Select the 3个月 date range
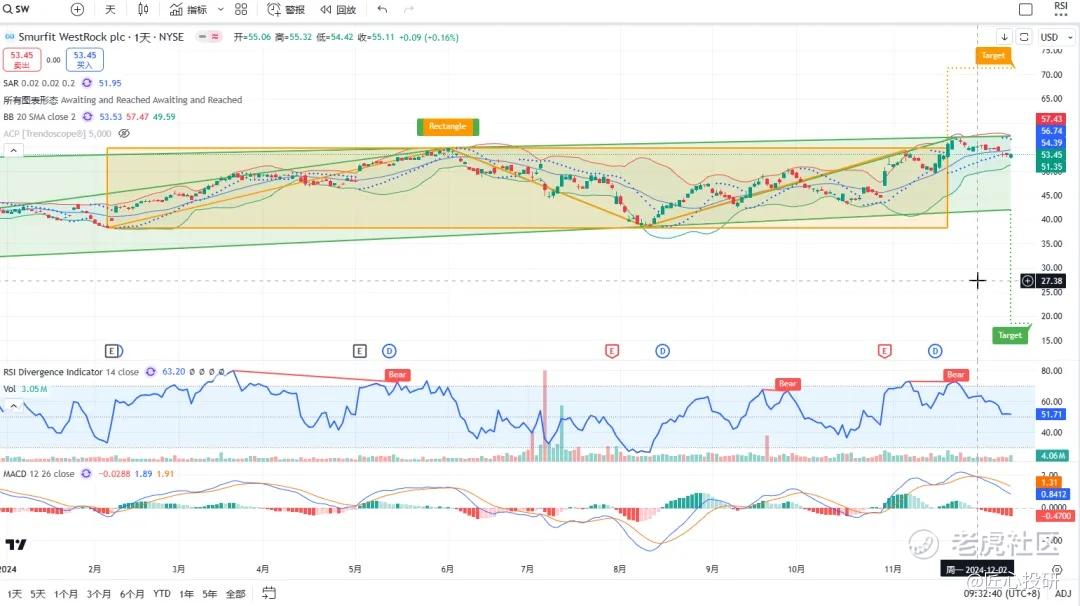 98,594
